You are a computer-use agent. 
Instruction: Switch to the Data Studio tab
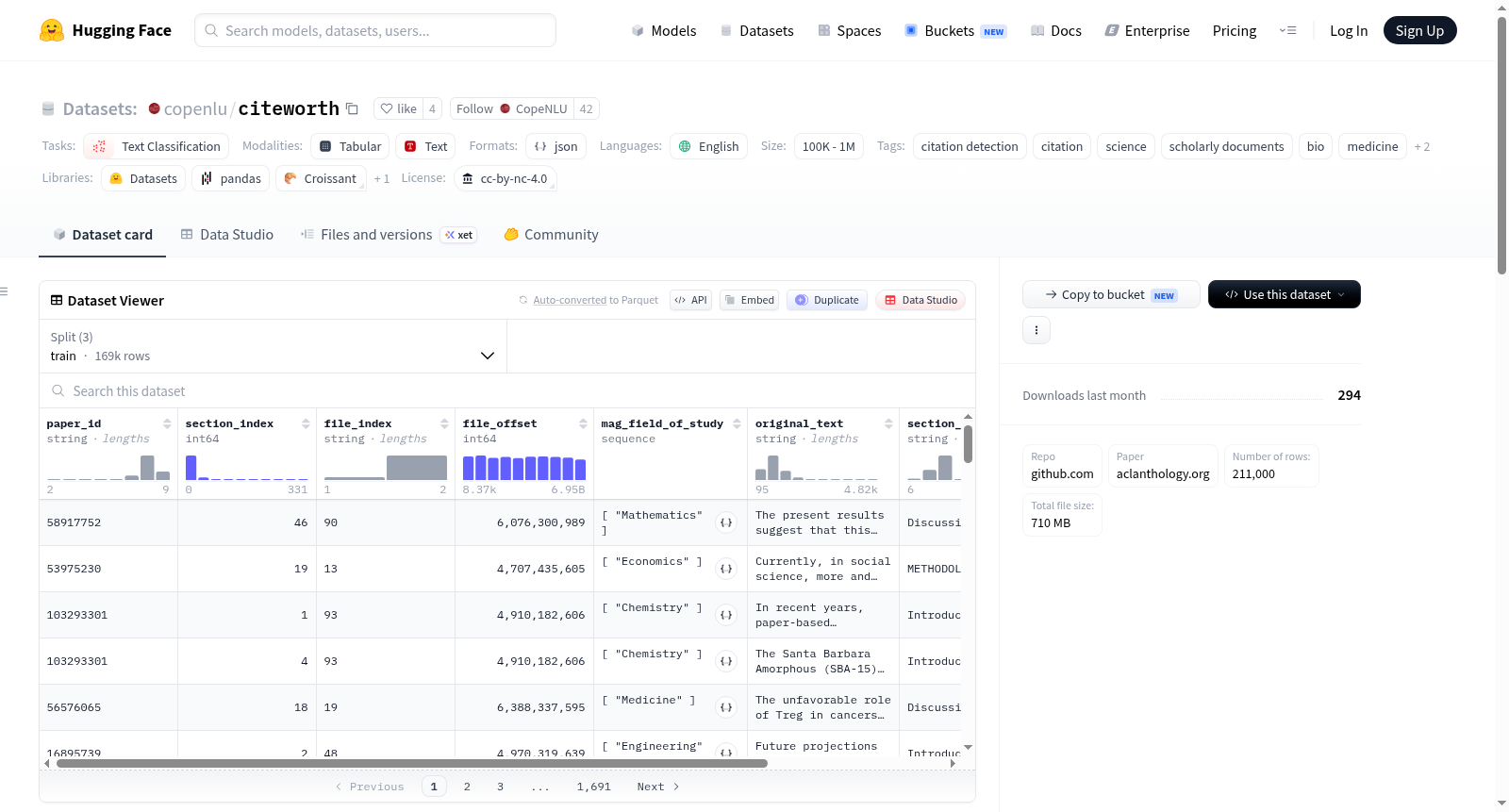(x=227, y=235)
